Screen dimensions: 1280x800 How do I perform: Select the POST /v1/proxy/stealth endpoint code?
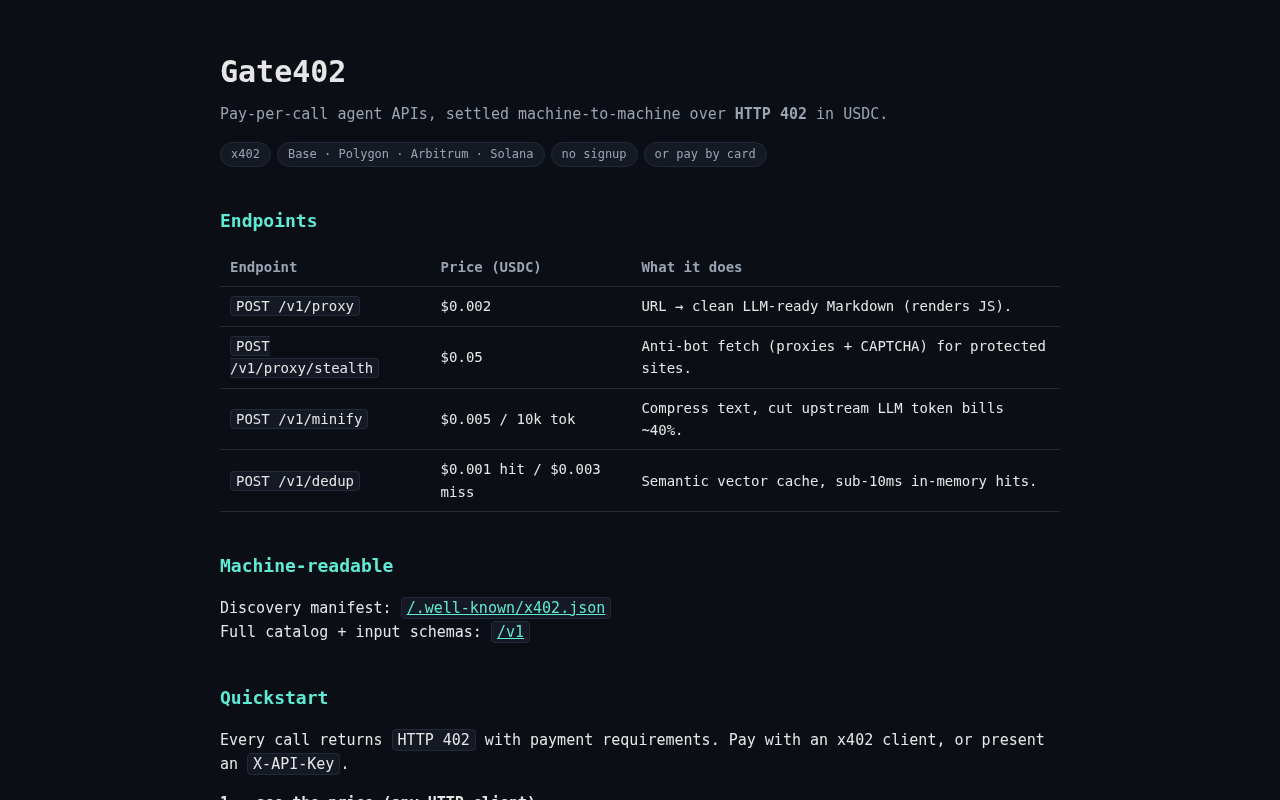click(304, 357)
